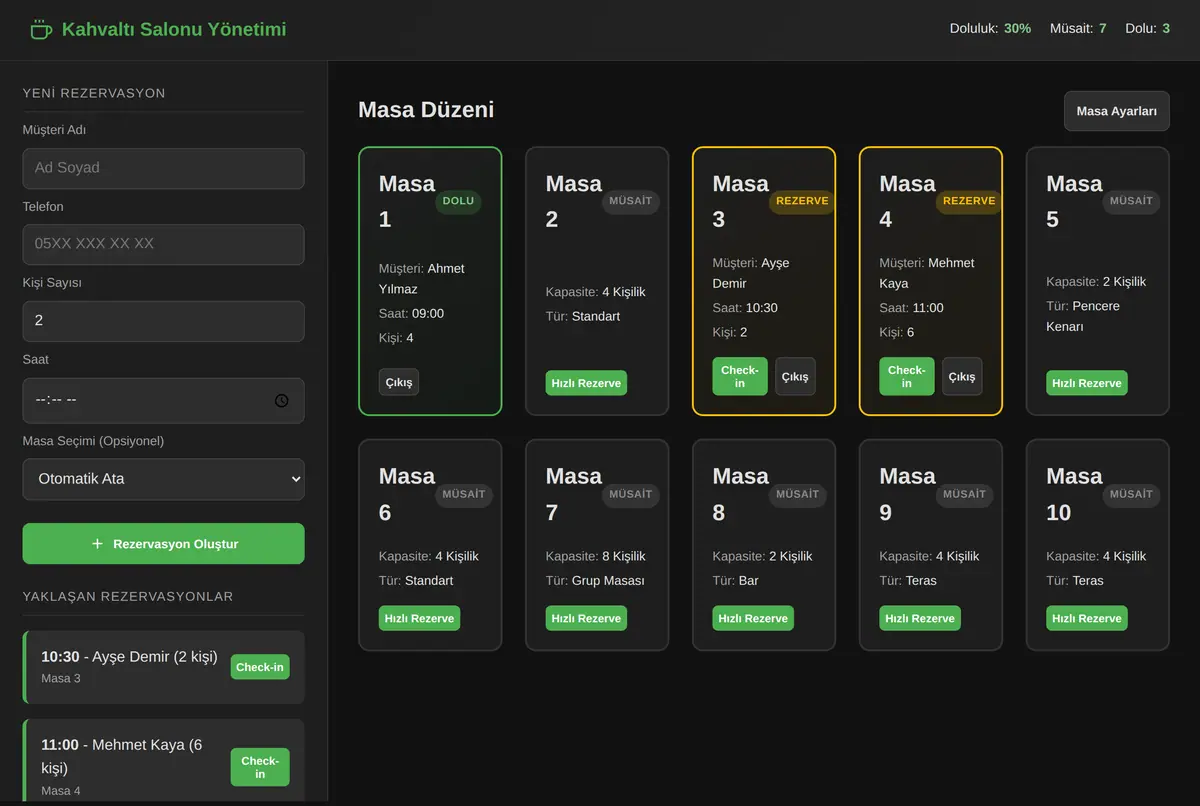Screen dimensions: 1200x806
Task: Open the Masa Seçimi dropdown
Action: point(164,479)
